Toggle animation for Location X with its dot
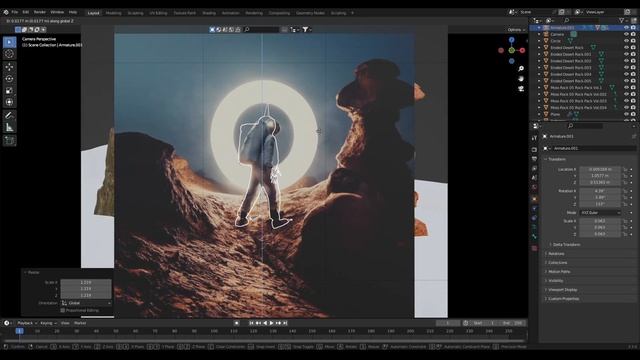This screenshot has width=640, height=360. point(631,169)
